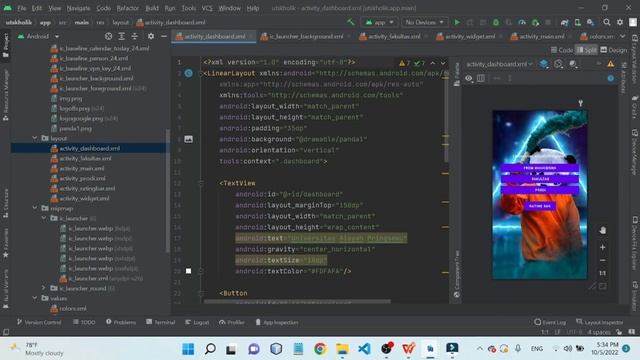This screenshot has height=360, width=640.
Task: Click the night mode icon in preview toolbar
Action: click(x=573, y=64)
